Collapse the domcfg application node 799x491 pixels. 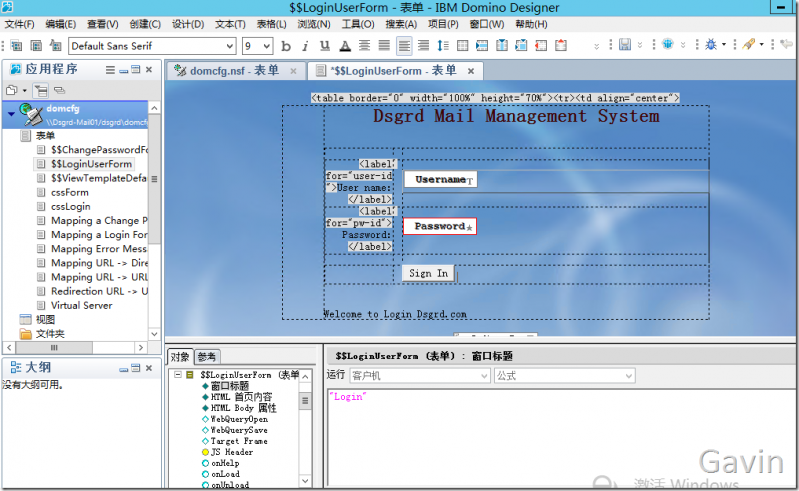click(x=11, y=114)
